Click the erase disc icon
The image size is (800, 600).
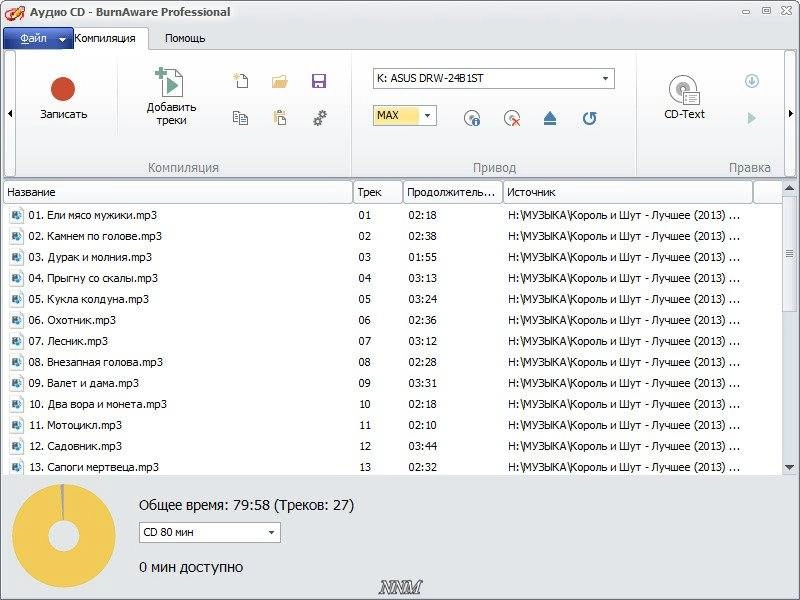coord(512,118)
